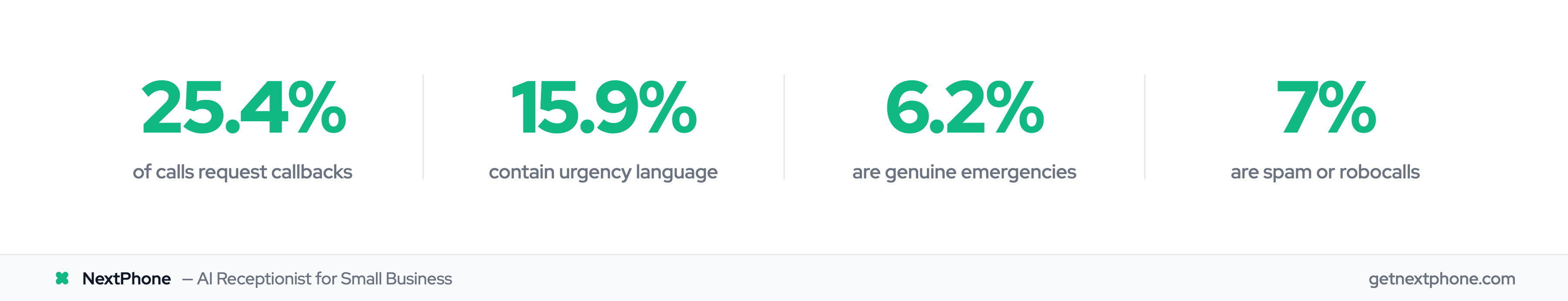
Task: Click the NextPhone brand name text
Action: pos(127,278)
